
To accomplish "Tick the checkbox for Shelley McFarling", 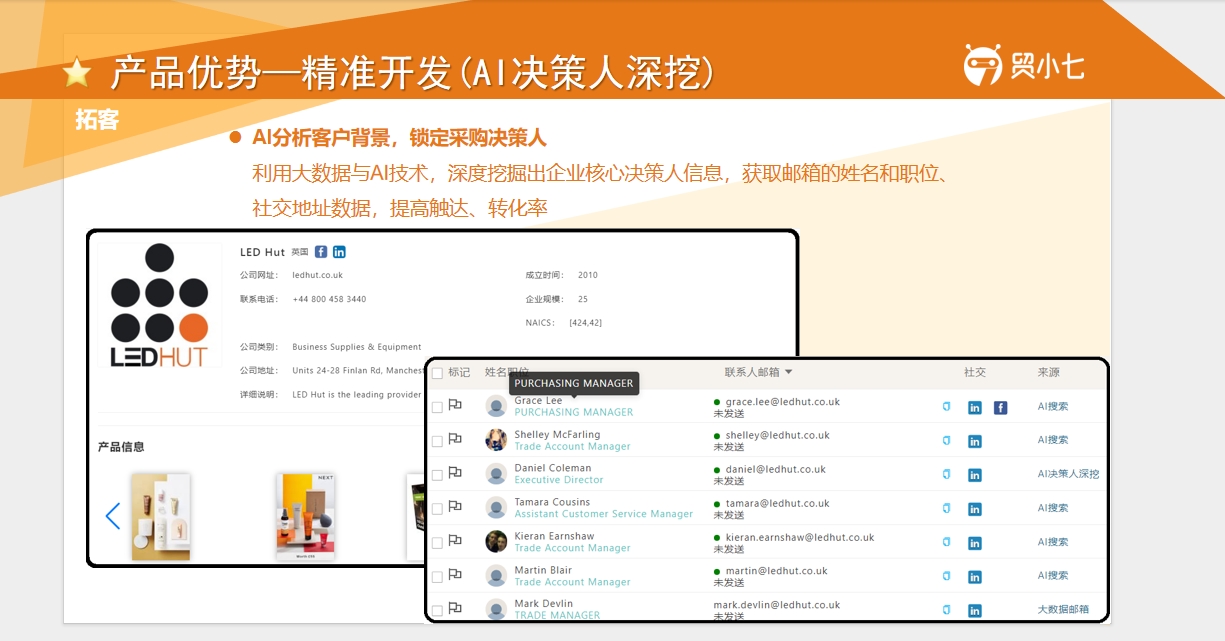I will click(x=437, y=442).
